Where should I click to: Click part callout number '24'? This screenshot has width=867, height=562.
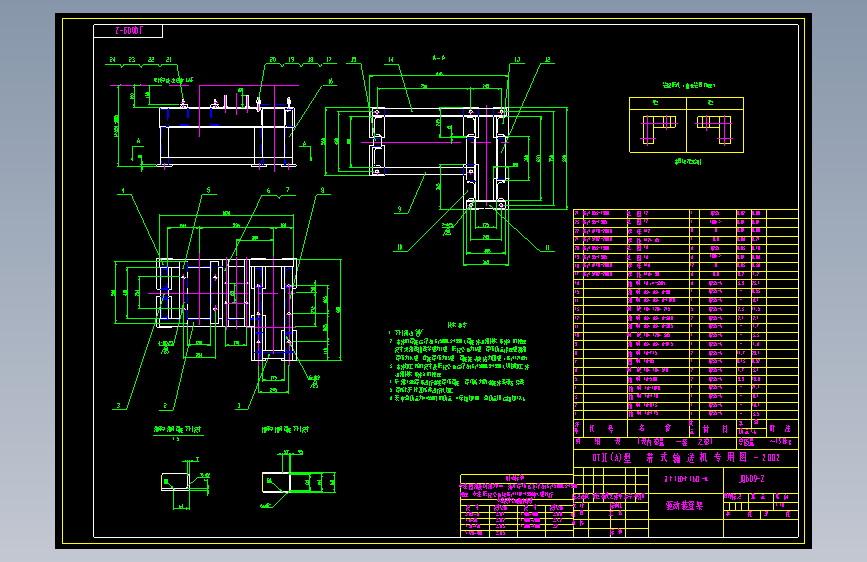click(x=112, y=59)
